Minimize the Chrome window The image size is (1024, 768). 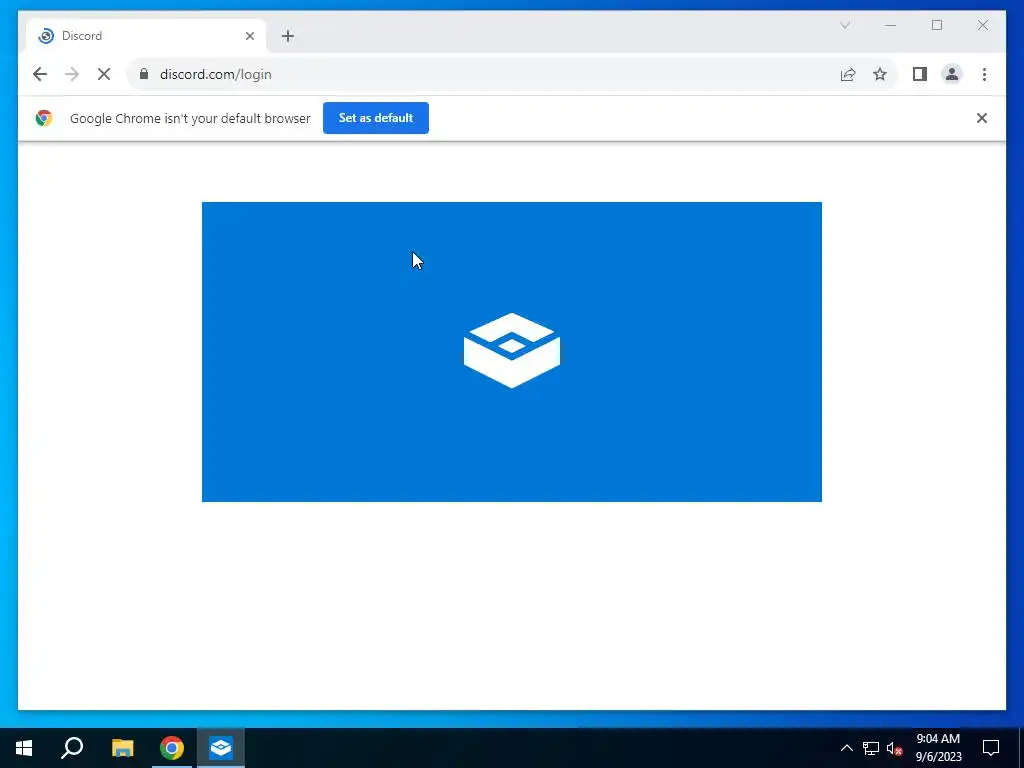click(891, 25)
